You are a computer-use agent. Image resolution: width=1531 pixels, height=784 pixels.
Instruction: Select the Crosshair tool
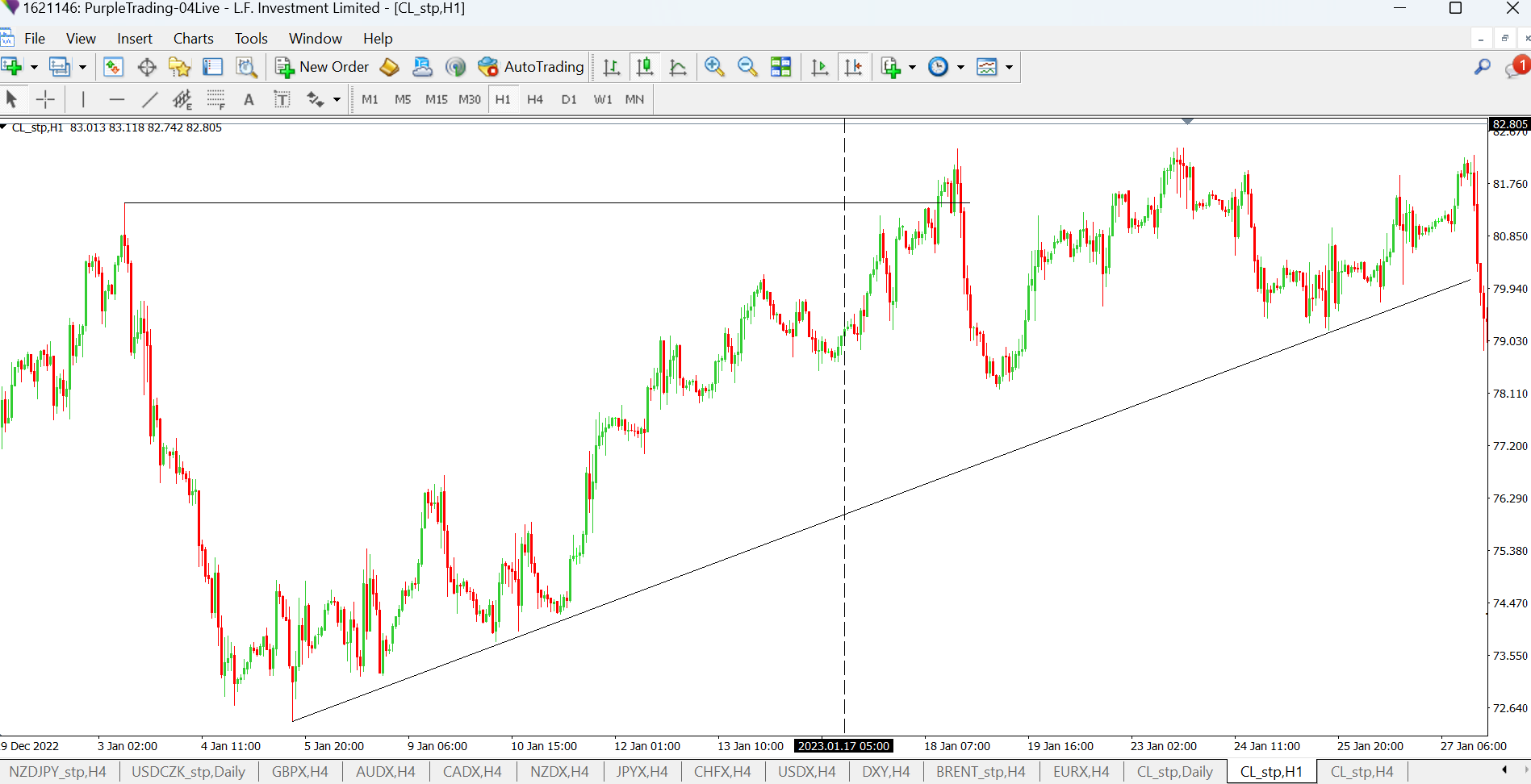45,99
